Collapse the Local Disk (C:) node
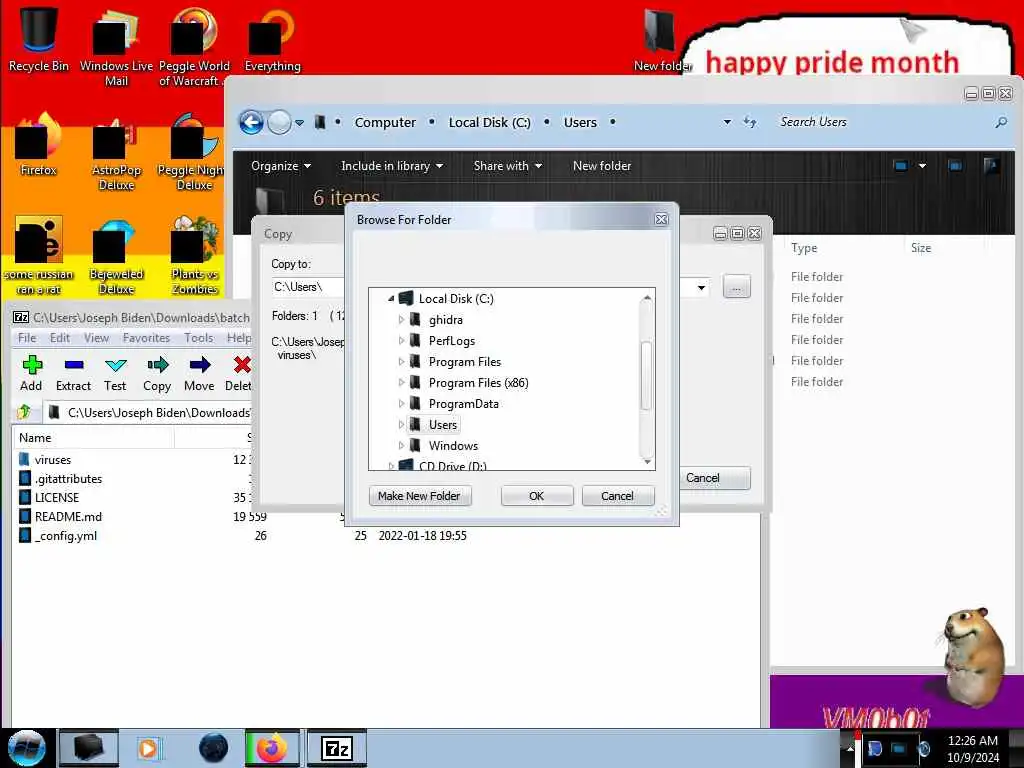The height and width of the screenshot is (768, 1024). click(391, 298)
